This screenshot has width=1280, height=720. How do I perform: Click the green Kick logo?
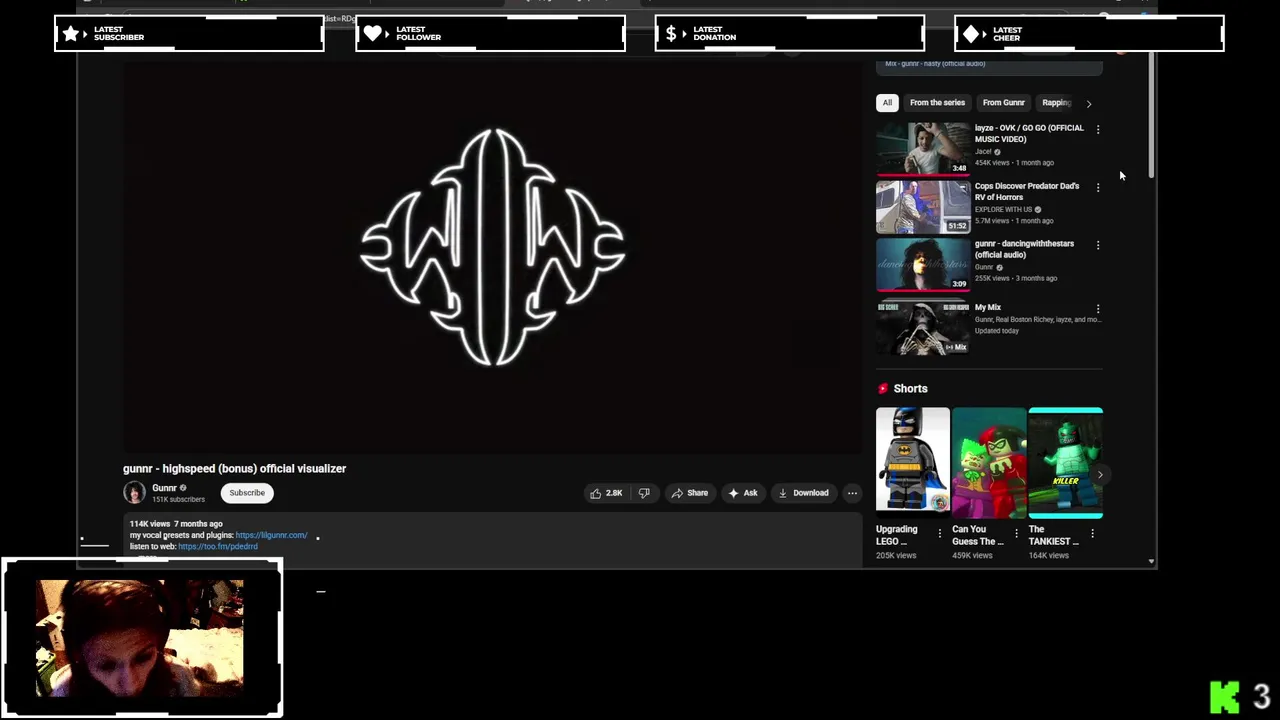(1225, 697)
